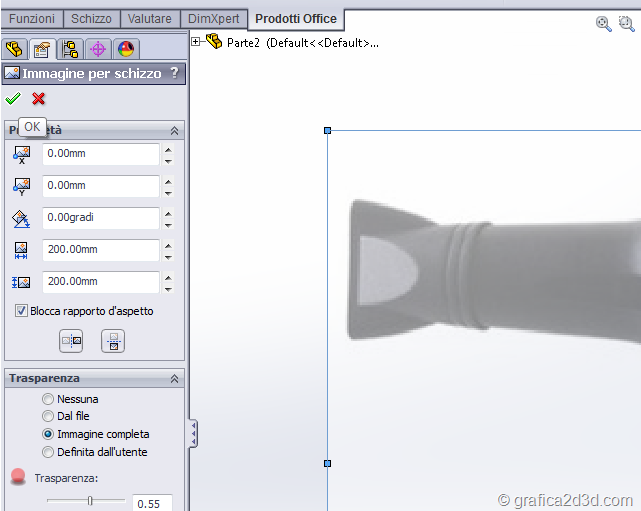Select the Definita dall'utente radio button
This screenshot has width=641, height=511.
click(48, 452)
